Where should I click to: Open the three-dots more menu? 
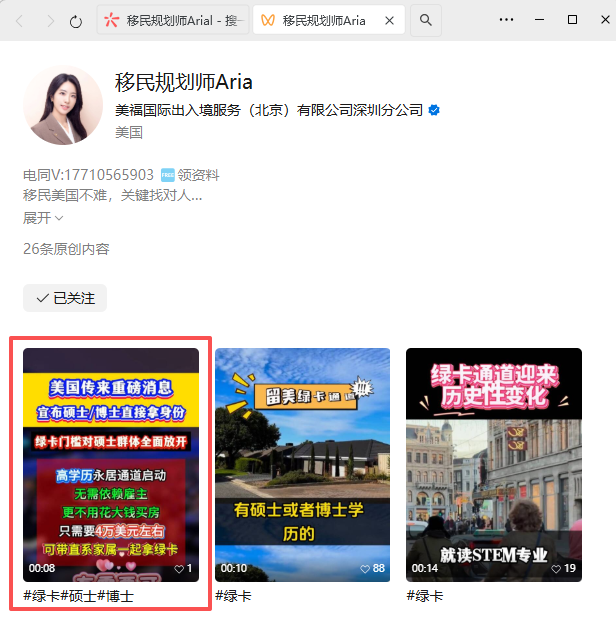[x=506, y=20]
